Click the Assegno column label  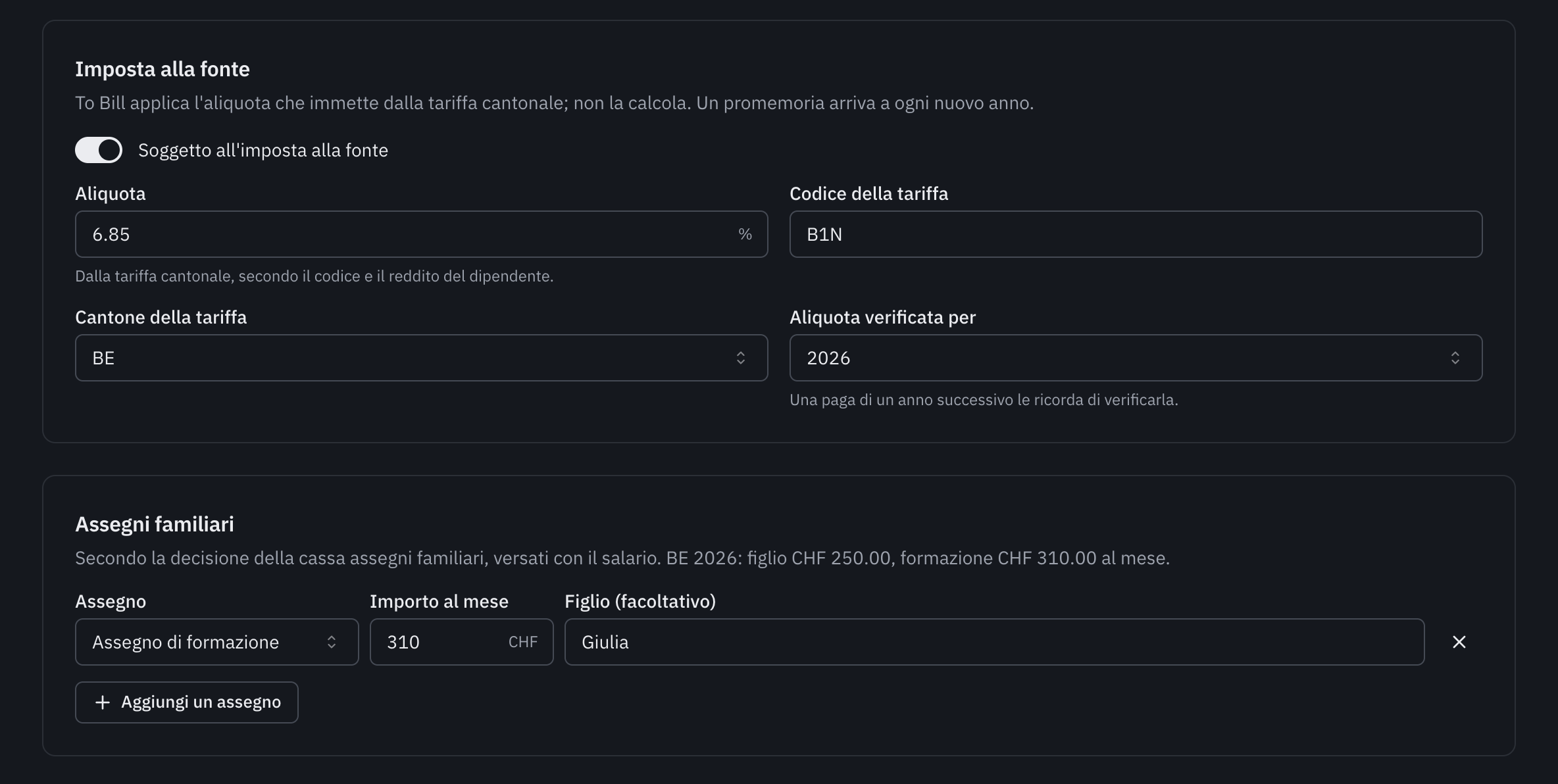pos(111,601)
